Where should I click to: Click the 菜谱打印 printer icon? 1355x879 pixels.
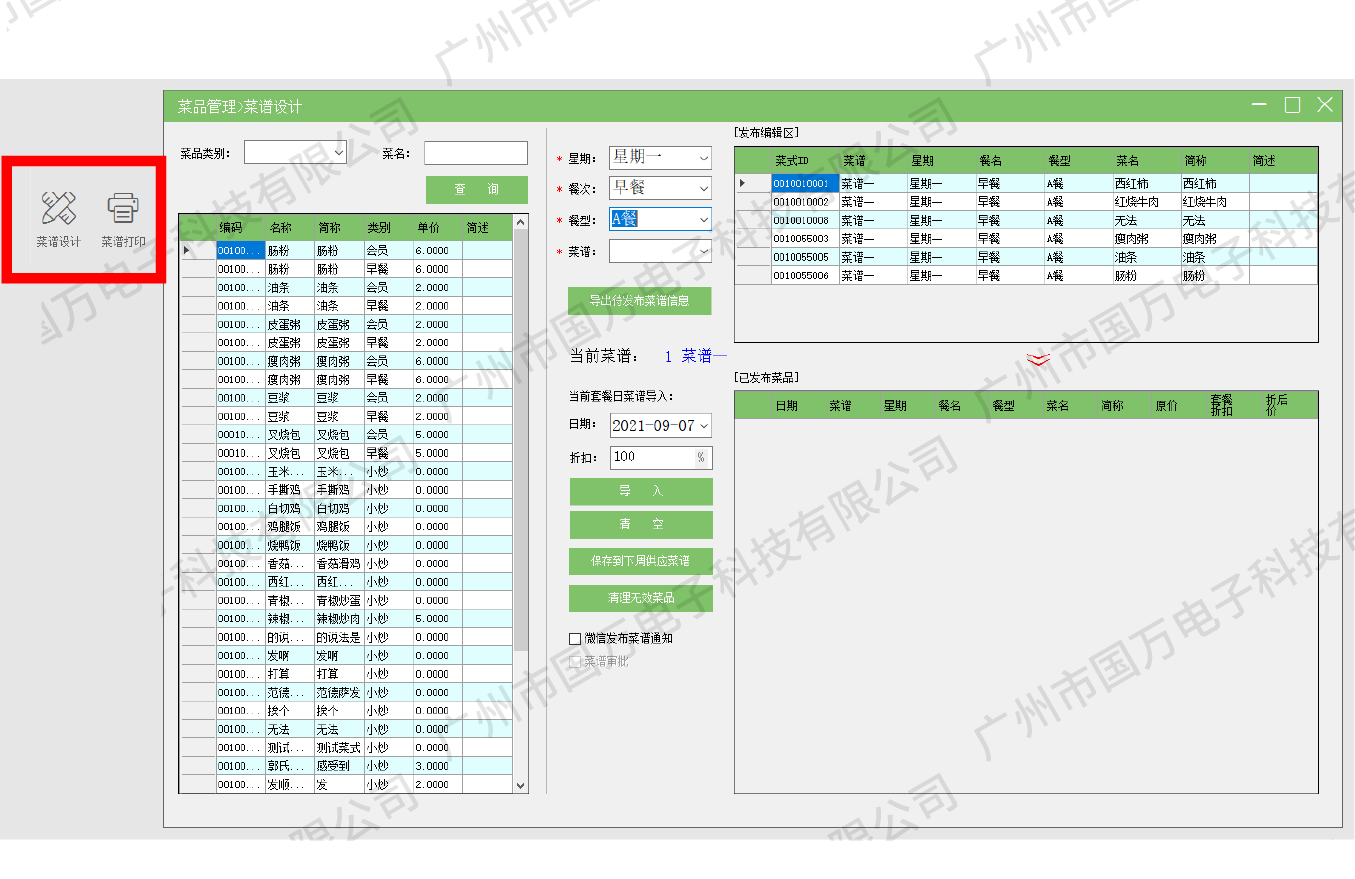point(123,217)
